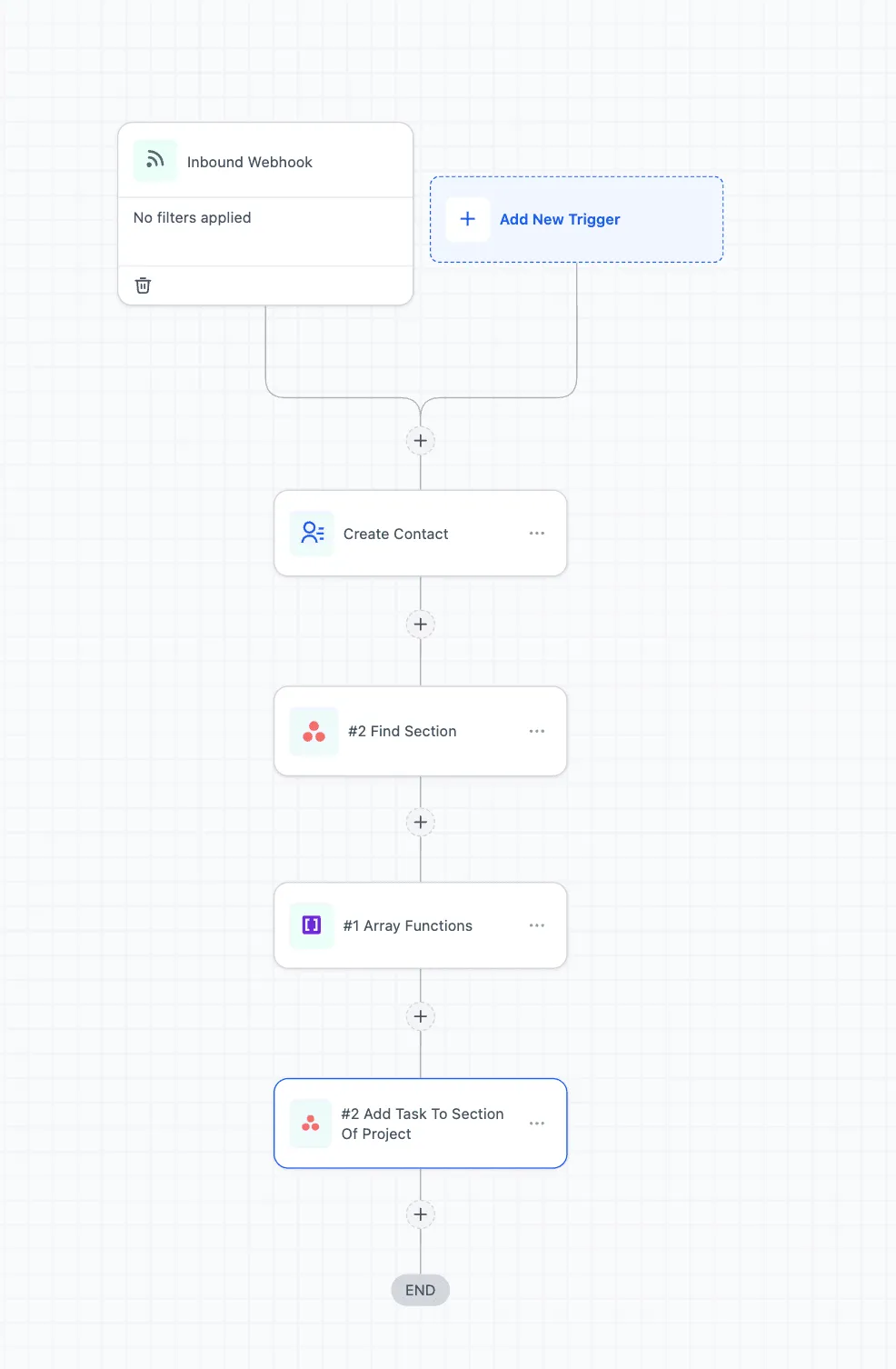This screenshot has width=896, height=1369.
Task: Add step between Find Section and Array Functions
Action: click(x=421, y=823)
